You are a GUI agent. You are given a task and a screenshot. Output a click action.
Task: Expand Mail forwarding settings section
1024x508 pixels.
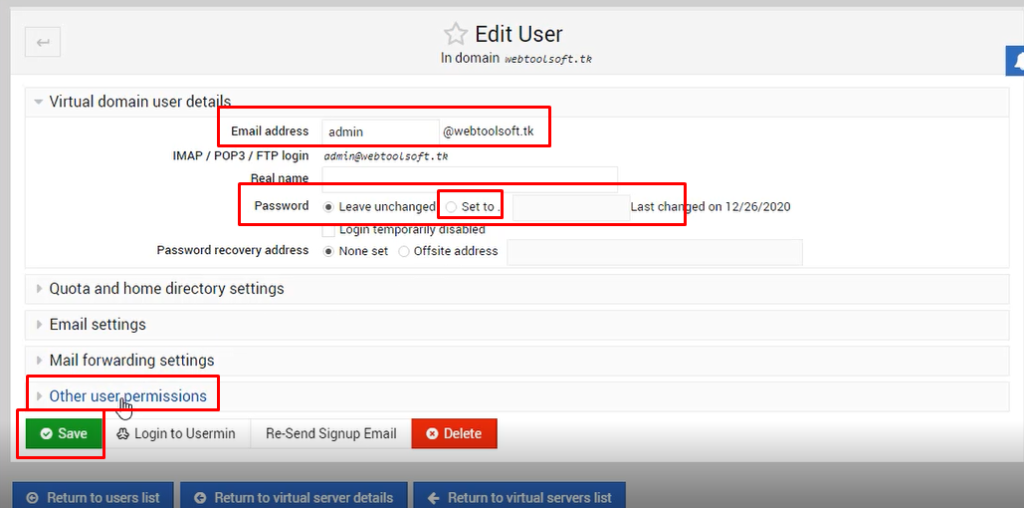tap(517, 360)
